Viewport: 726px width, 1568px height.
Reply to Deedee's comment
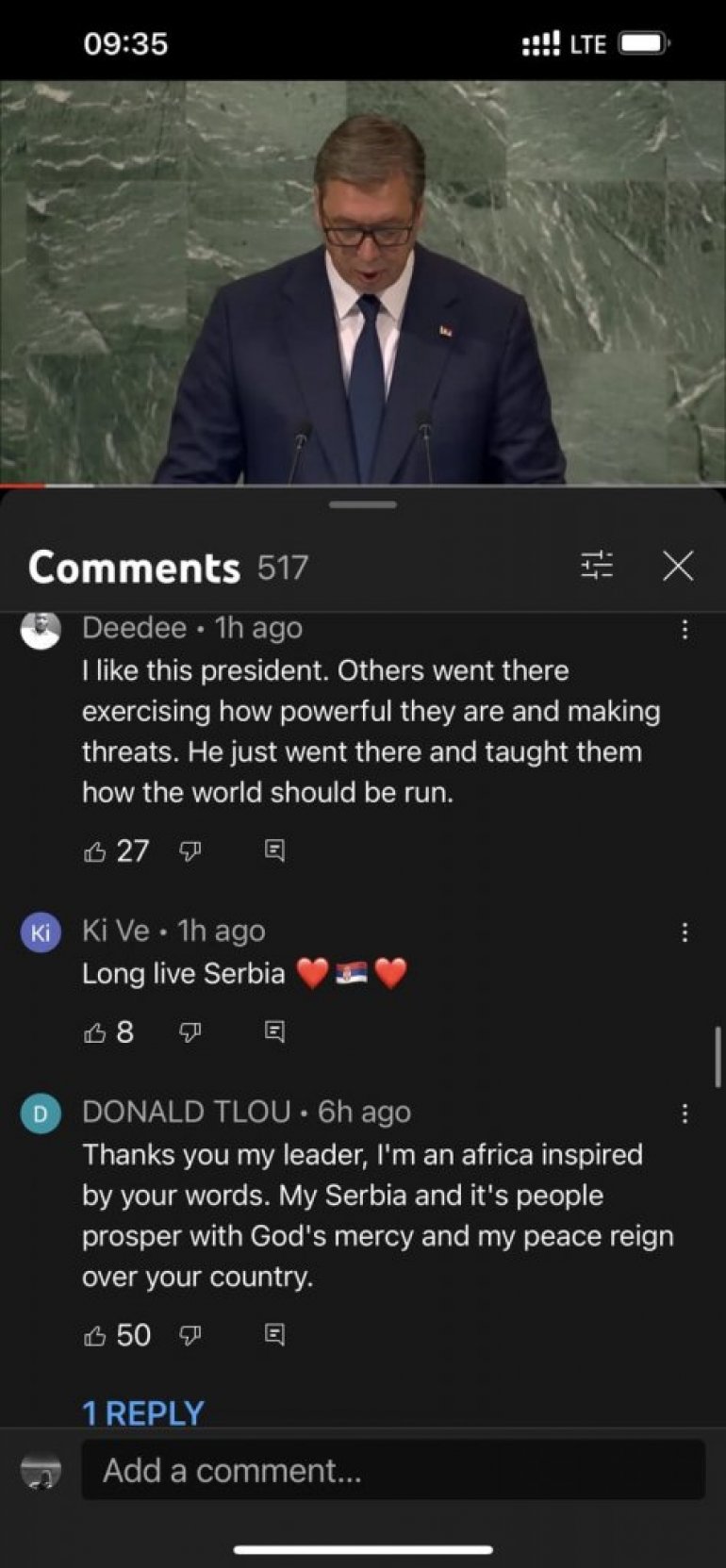pyautogui.click(x=274, y=851)
